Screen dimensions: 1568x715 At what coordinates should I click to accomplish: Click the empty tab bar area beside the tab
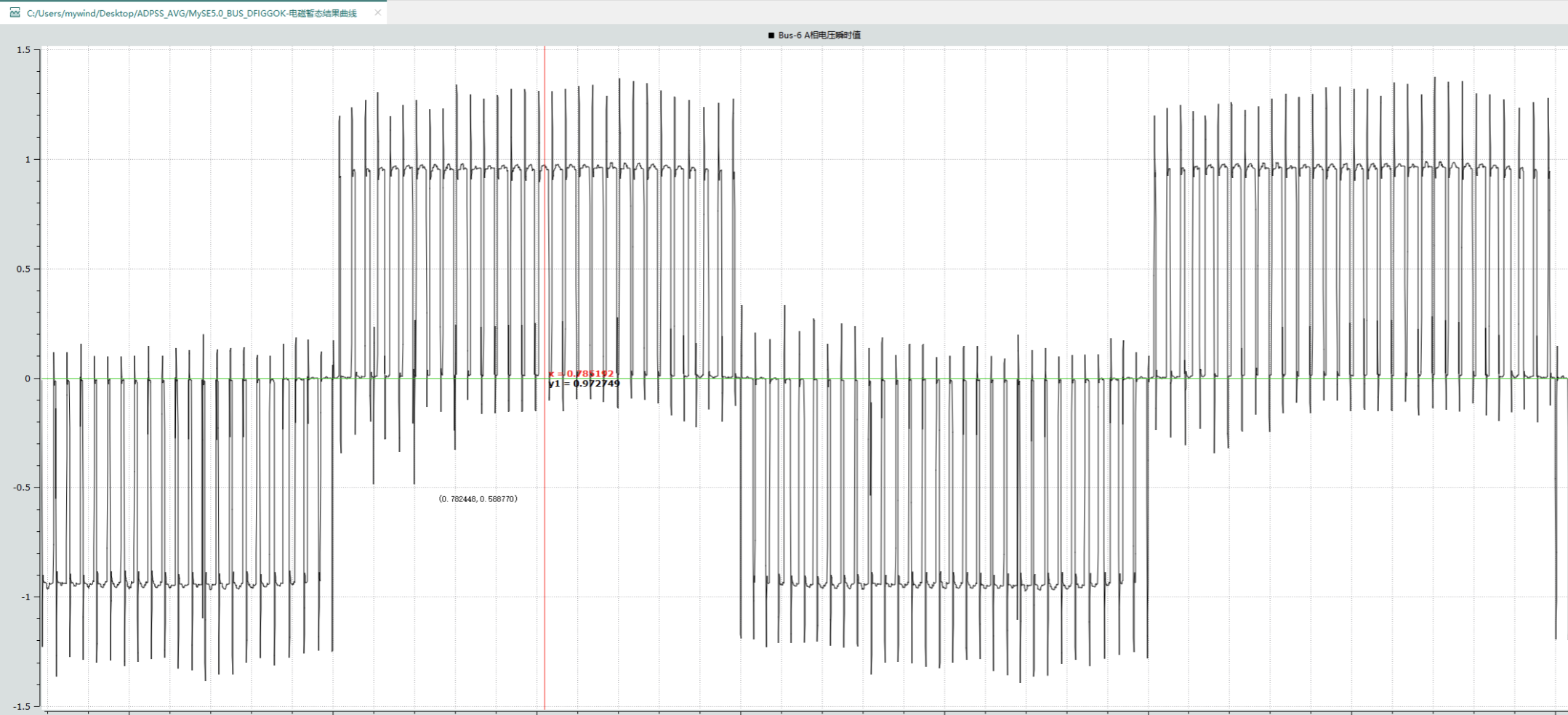(x=945, y=12)
